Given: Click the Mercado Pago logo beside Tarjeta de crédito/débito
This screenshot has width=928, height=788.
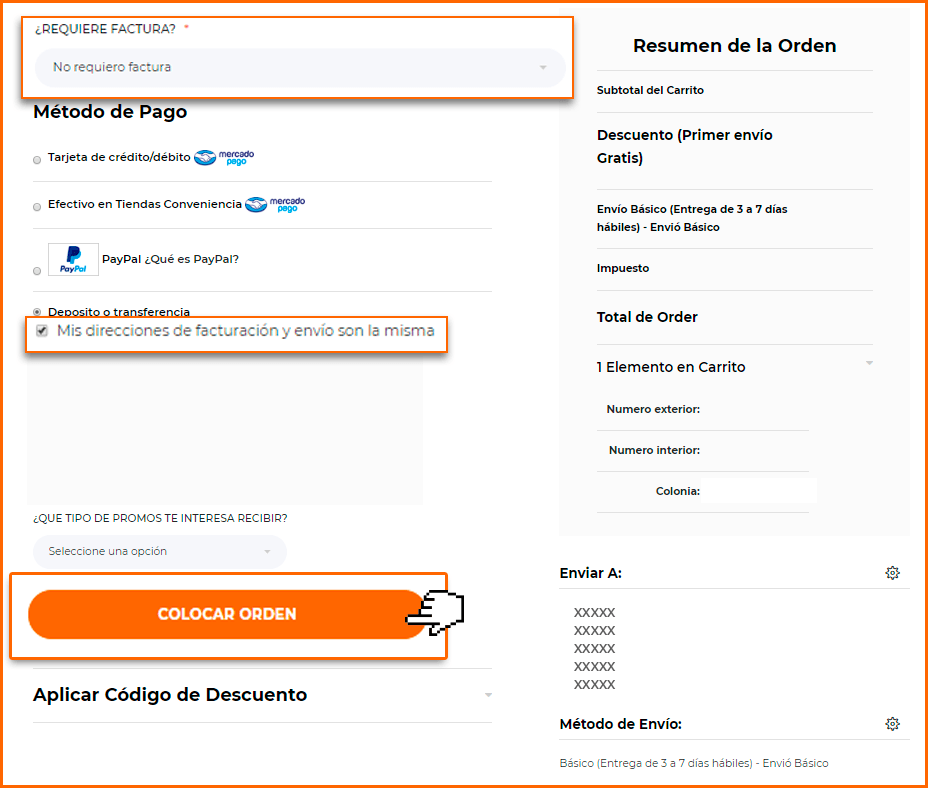Looking at the screenshot, I should [x=224, y=157].
